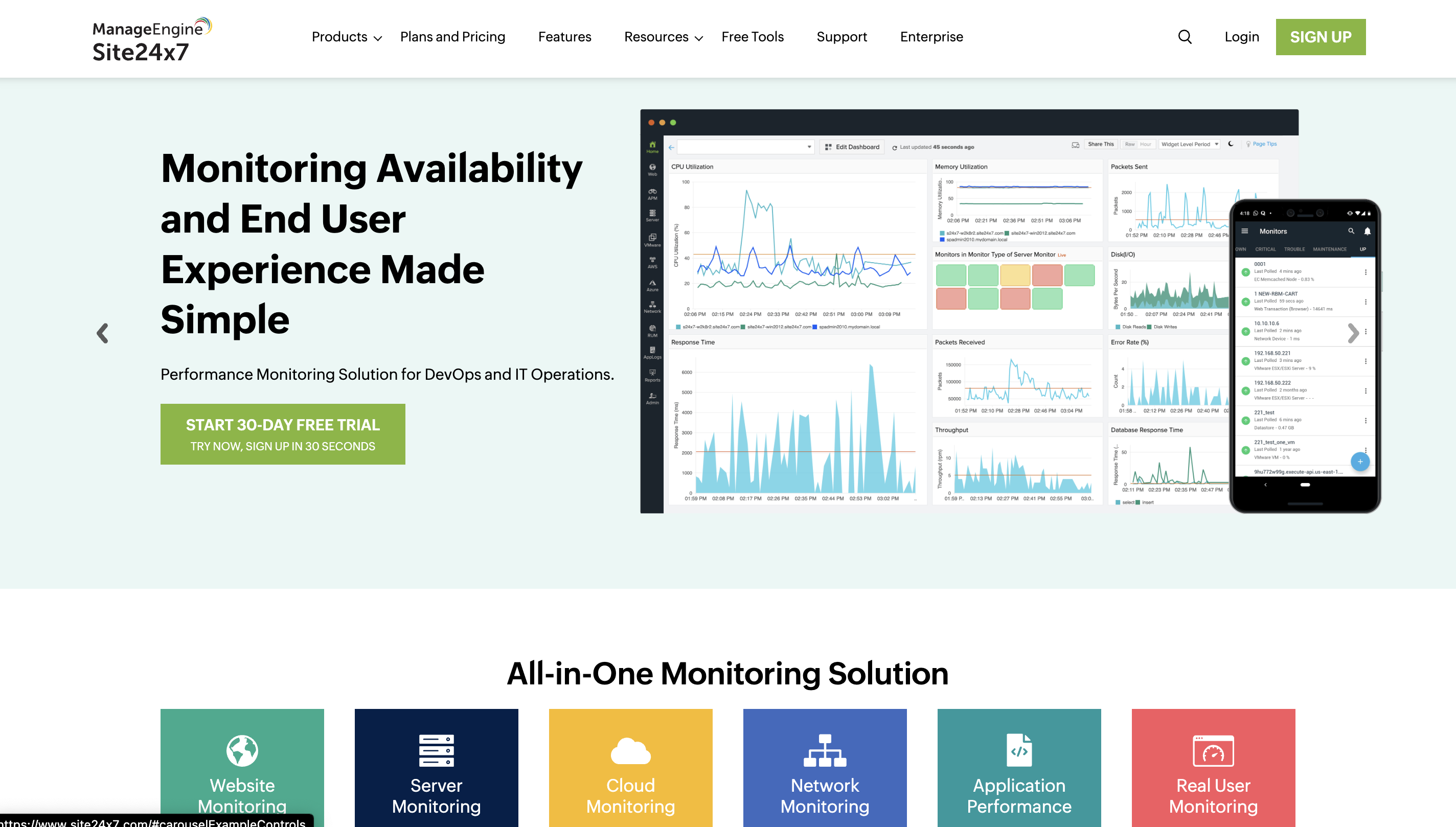Open the Server Monitoring tile
The width and height of the screenshot is (1456, 827).
click(436, 767)
